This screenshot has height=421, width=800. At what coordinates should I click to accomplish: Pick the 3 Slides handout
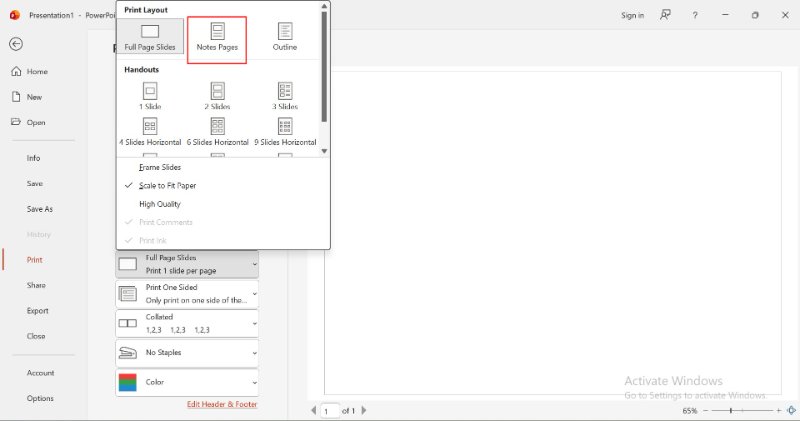[285, 96]
